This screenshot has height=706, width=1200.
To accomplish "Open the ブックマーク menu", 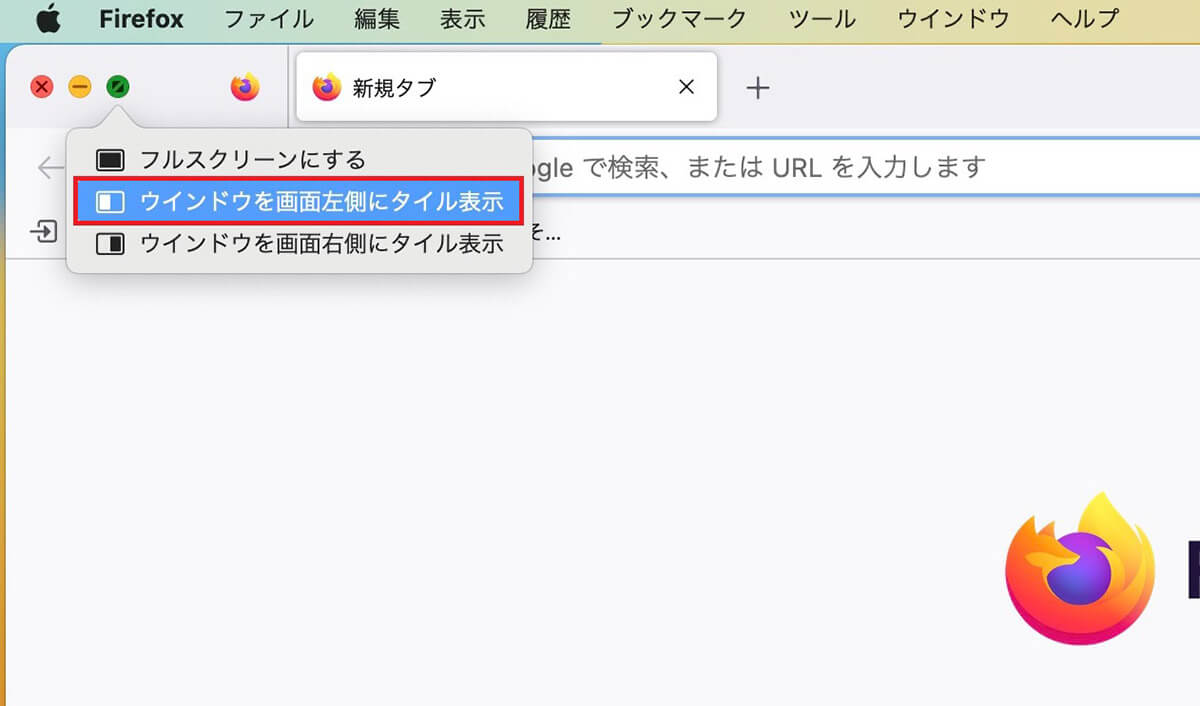I will tap(679, 19).
